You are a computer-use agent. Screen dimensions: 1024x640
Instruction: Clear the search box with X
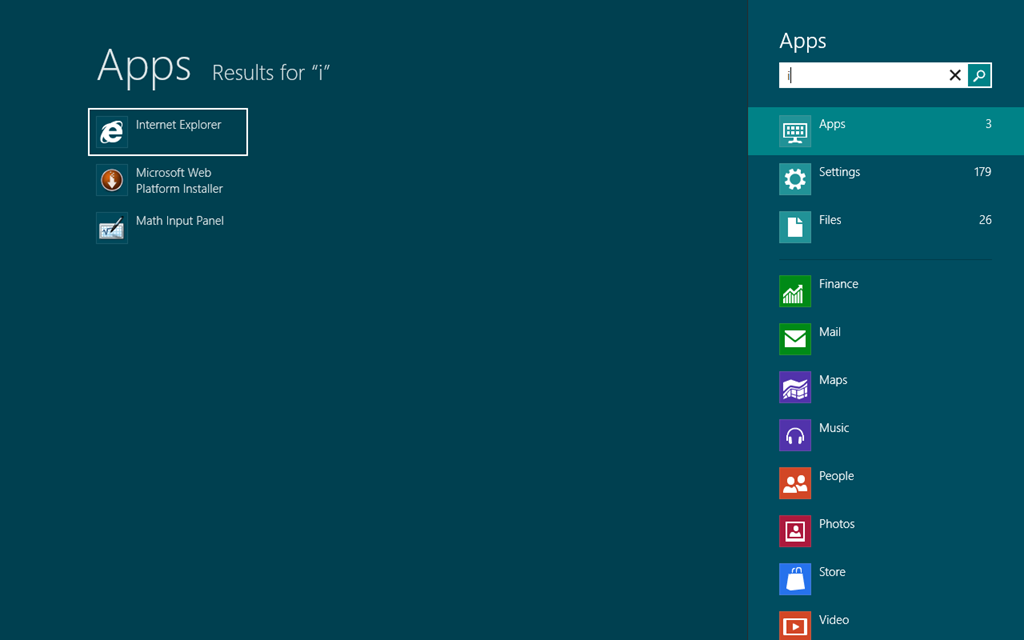click(955, 75)
